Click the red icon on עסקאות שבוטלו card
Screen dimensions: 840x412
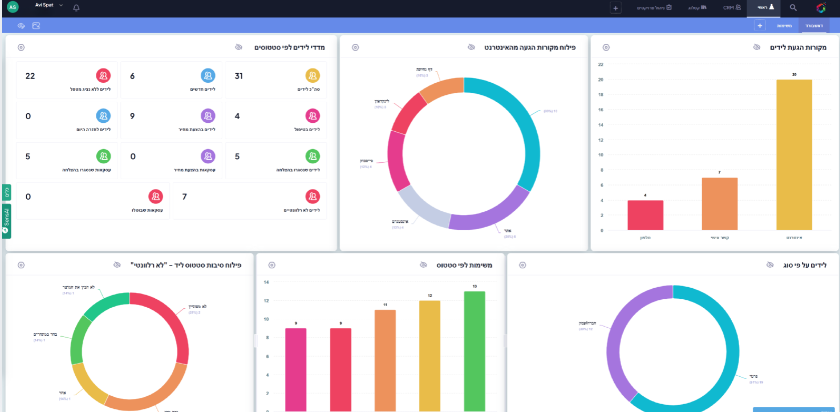coord(155,197)
